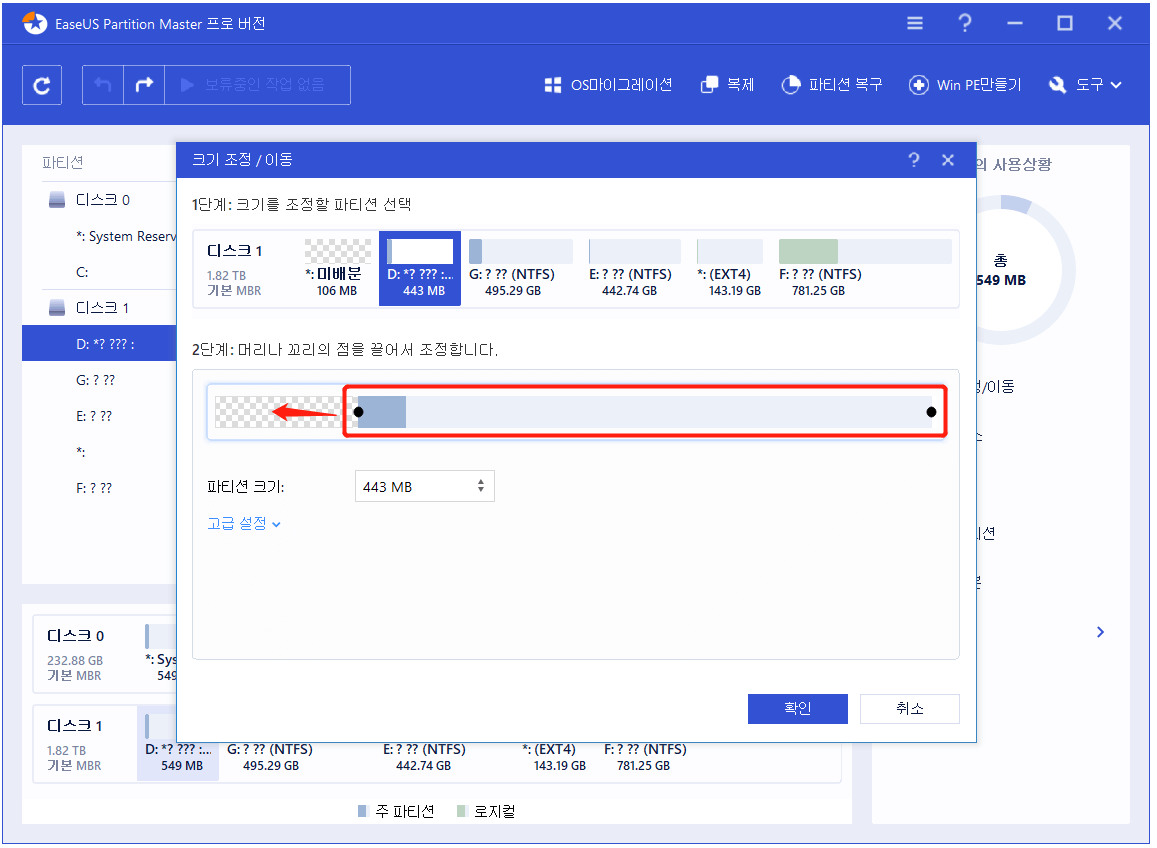Click the 취소 cancel button
1157x848 pixels.
tap(910, 709)
